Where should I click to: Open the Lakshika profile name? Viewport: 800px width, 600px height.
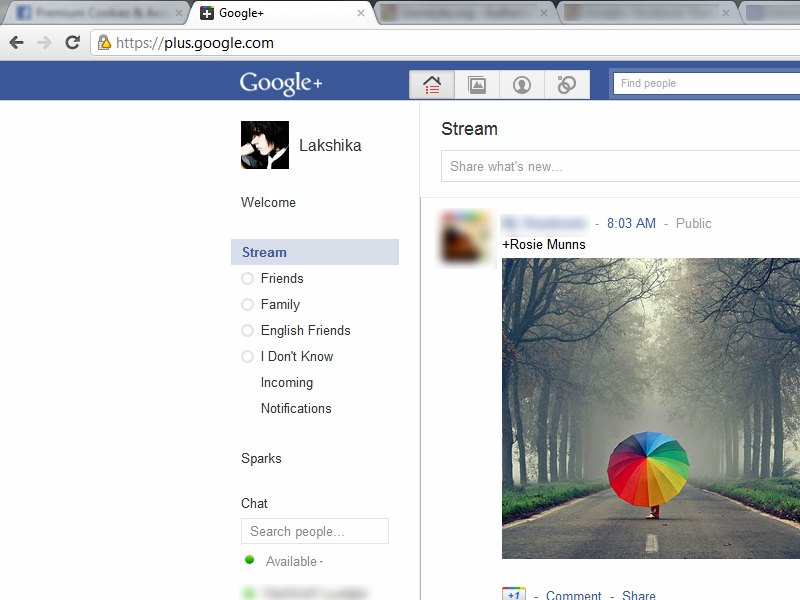330,145
